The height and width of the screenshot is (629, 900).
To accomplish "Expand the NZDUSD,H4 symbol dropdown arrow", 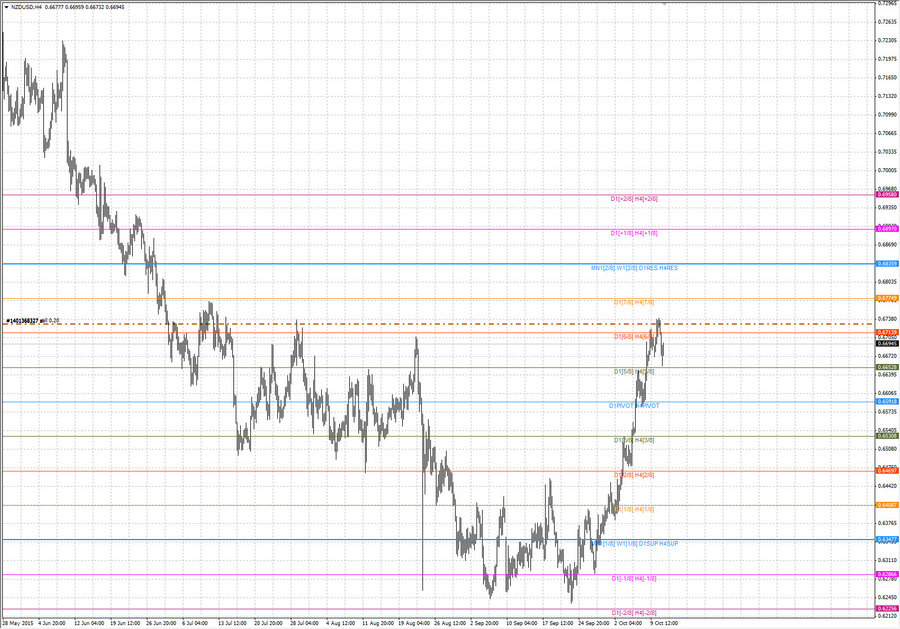I will click(9, 7).
